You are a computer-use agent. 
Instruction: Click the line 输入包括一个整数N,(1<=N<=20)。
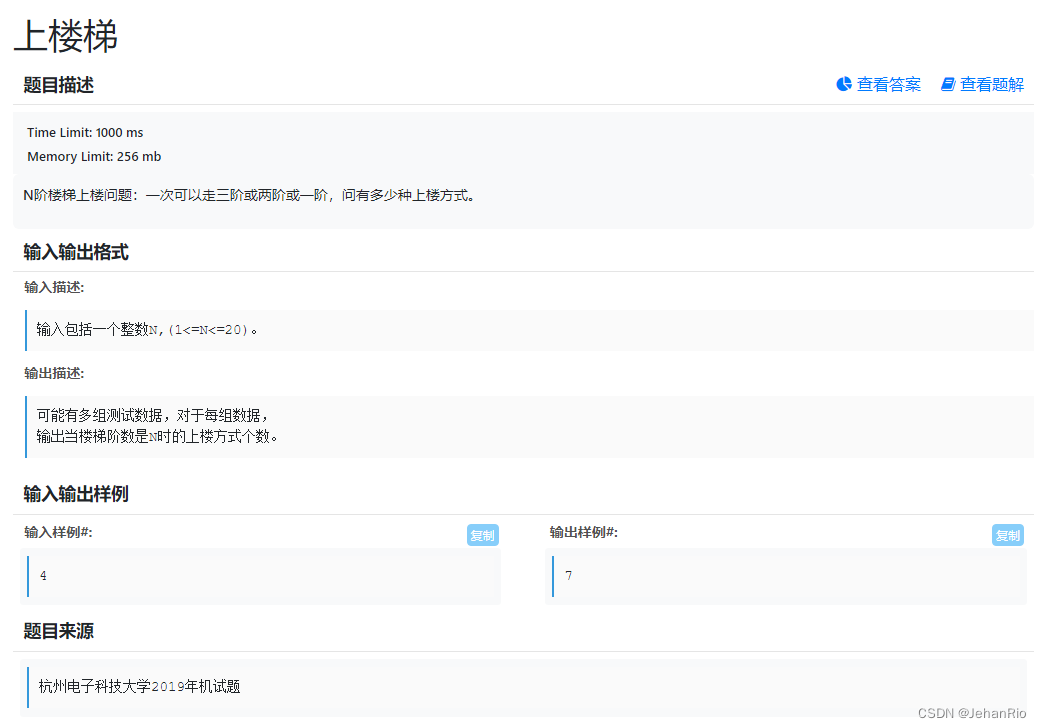[147, 330]
